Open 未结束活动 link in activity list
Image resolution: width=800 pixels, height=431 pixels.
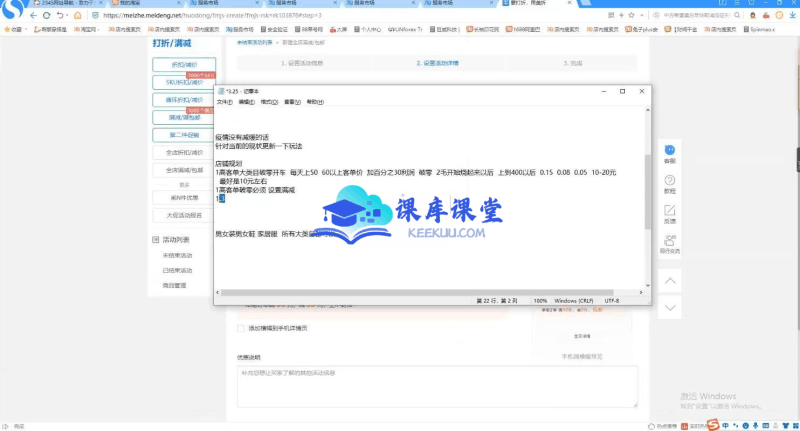tap(177, 256)
